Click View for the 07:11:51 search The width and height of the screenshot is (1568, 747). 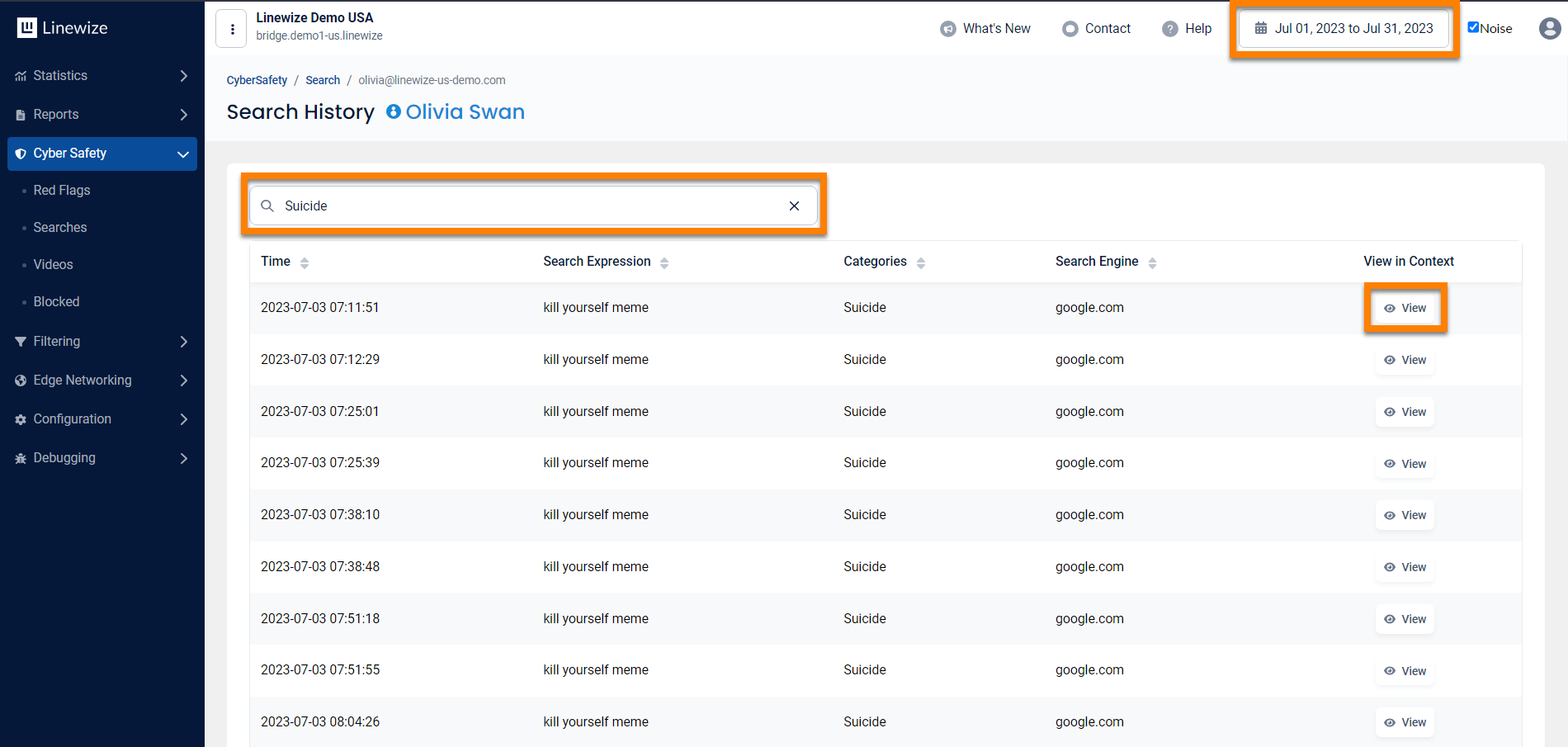1405,308
